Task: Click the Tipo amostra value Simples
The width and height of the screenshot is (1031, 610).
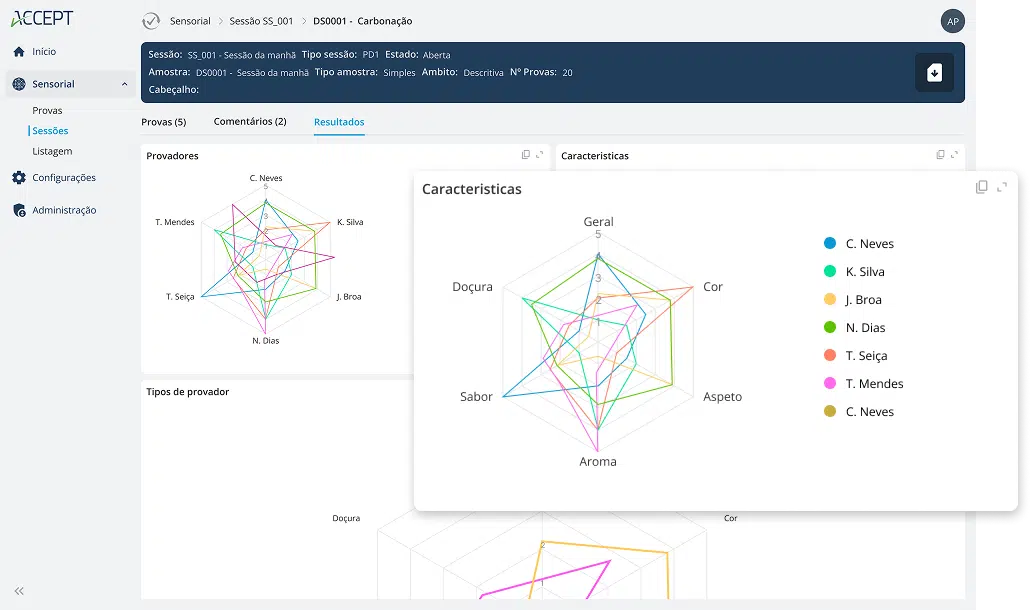Action: [399, 73]
